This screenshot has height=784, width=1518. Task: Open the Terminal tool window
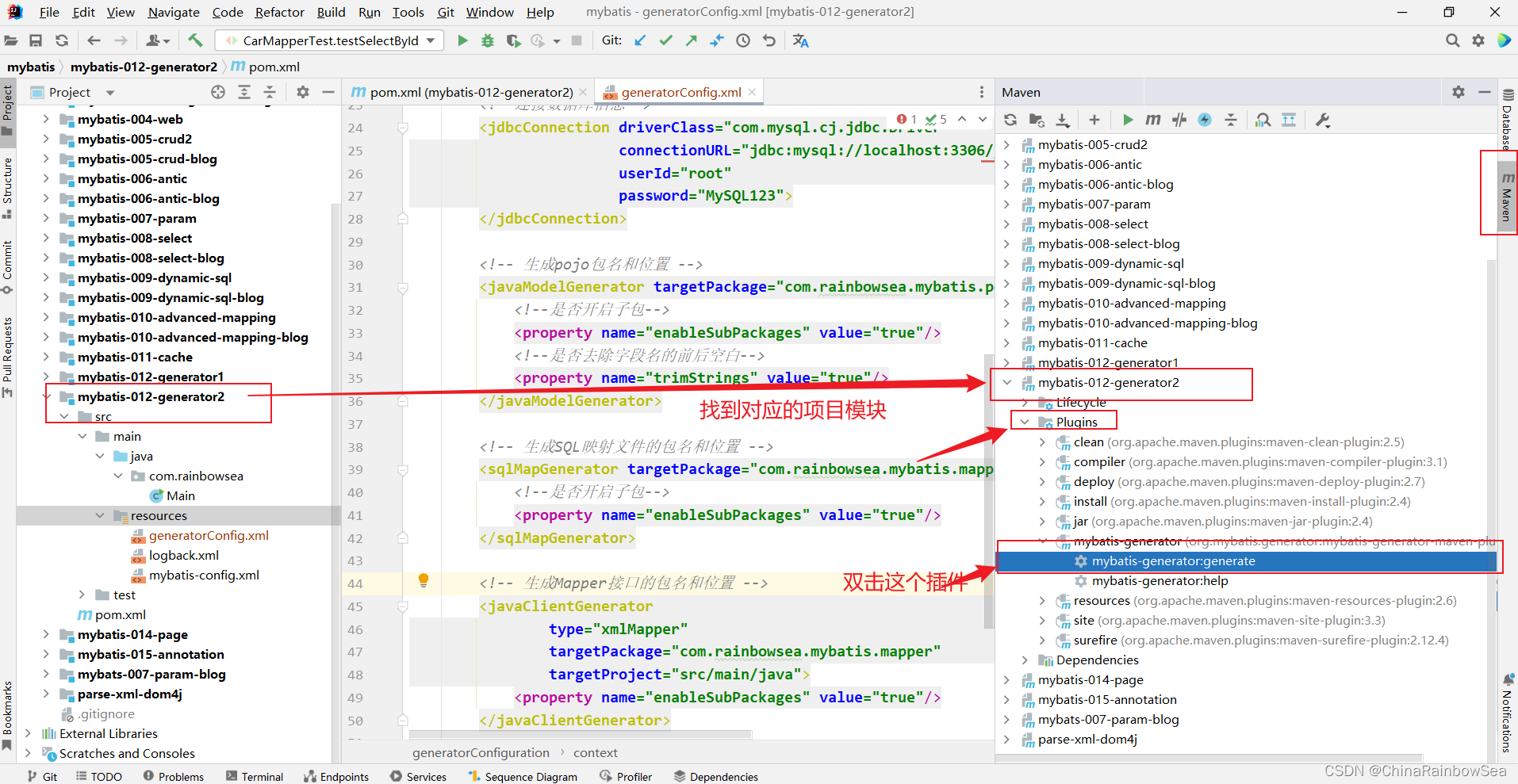255,776
